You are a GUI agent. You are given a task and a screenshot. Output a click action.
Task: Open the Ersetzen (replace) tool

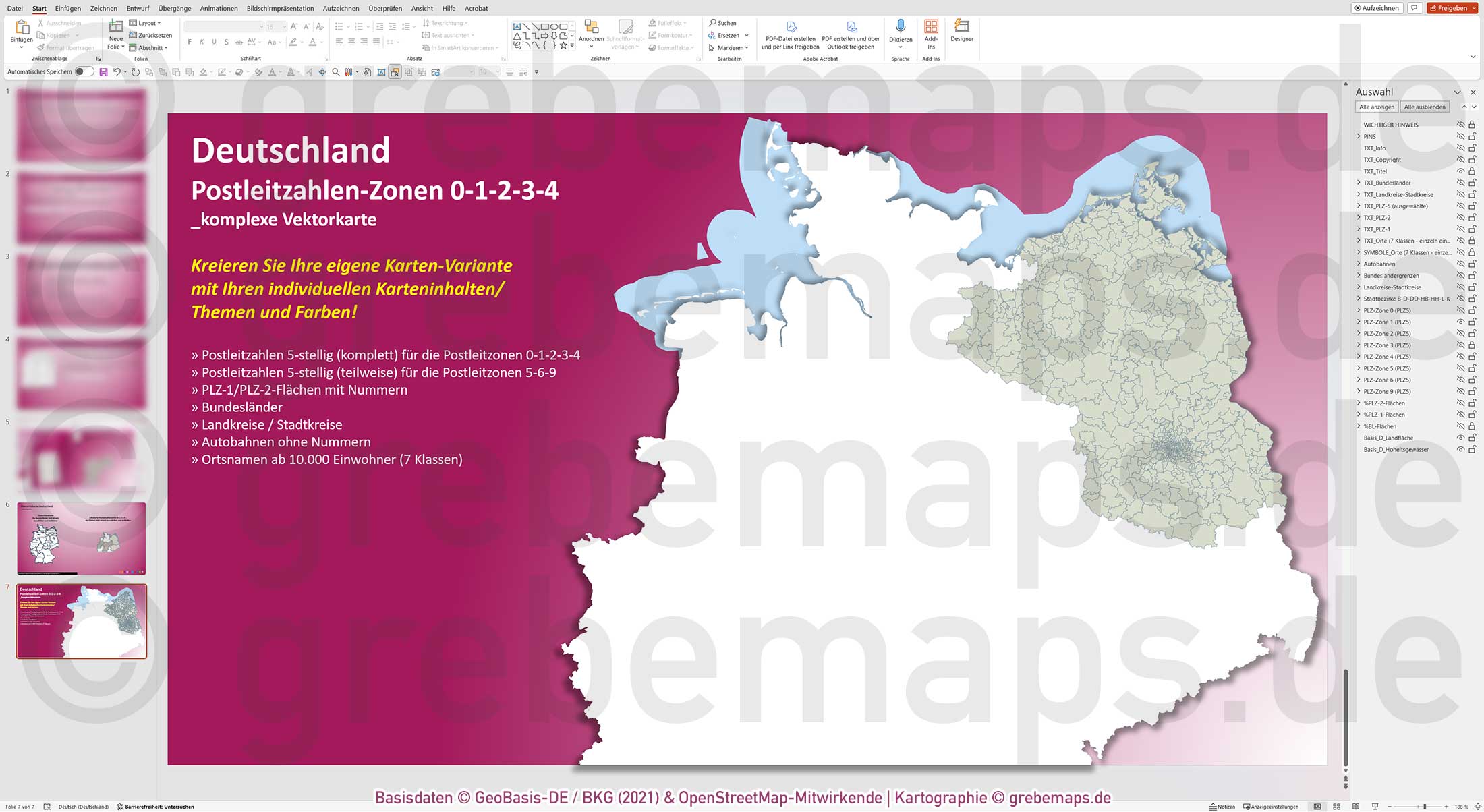(724, 35)
